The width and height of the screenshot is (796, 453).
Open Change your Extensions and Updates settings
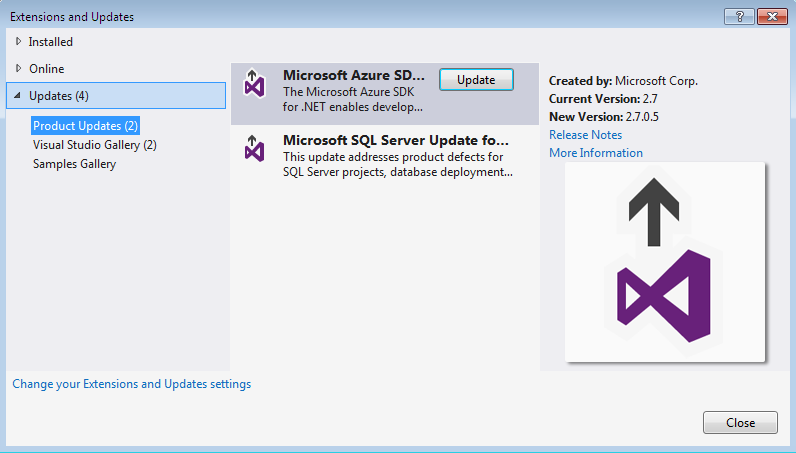[x=131, y=384]
